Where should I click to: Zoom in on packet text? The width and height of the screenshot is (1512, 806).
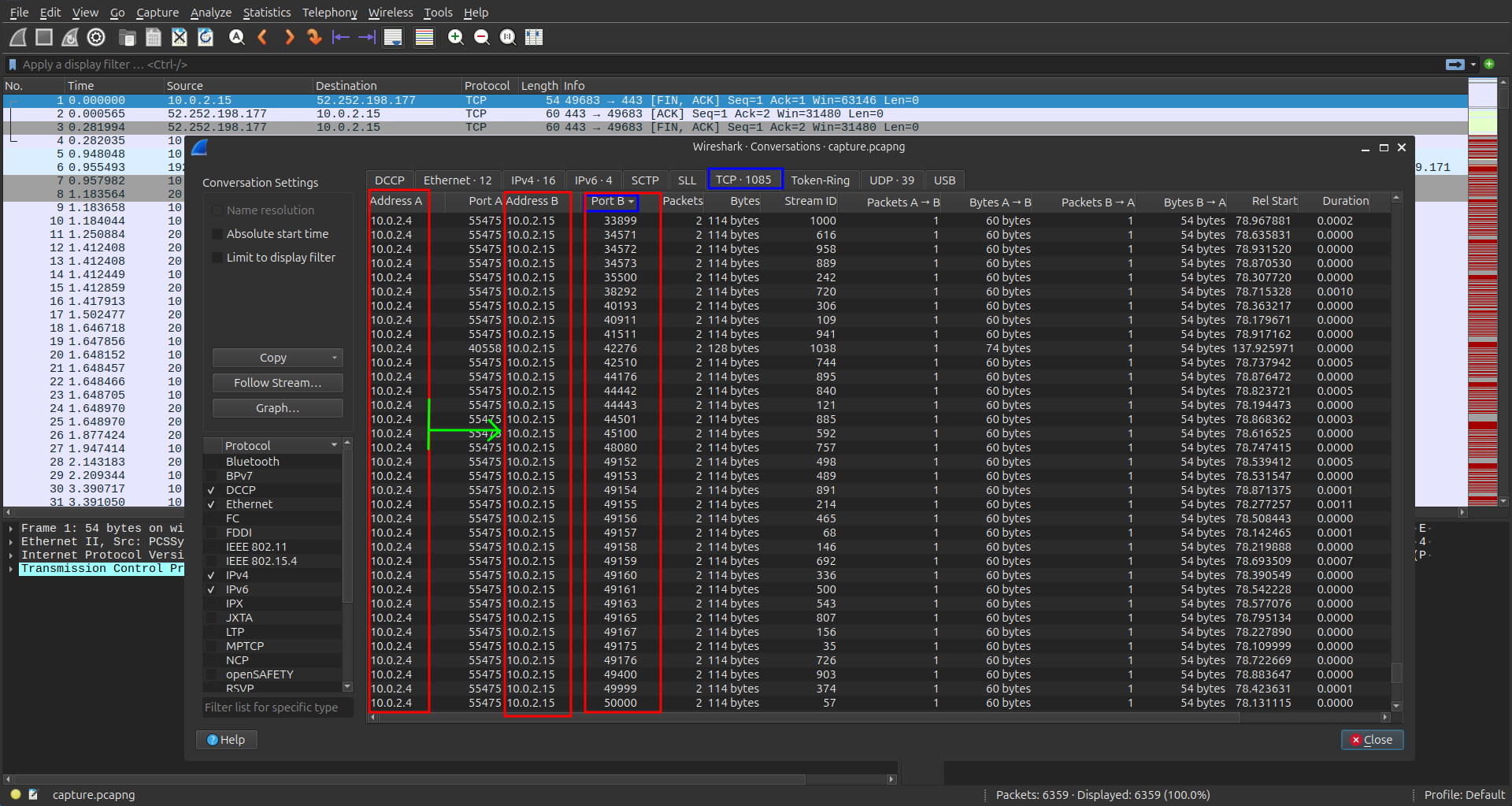pos(455,37)
